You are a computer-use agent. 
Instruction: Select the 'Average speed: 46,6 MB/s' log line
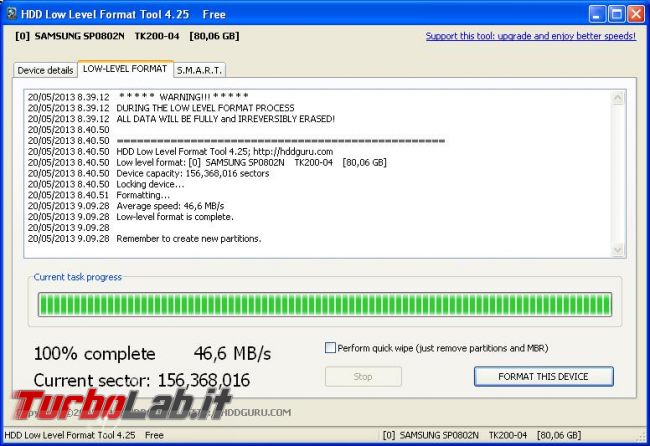coord(126,206)
